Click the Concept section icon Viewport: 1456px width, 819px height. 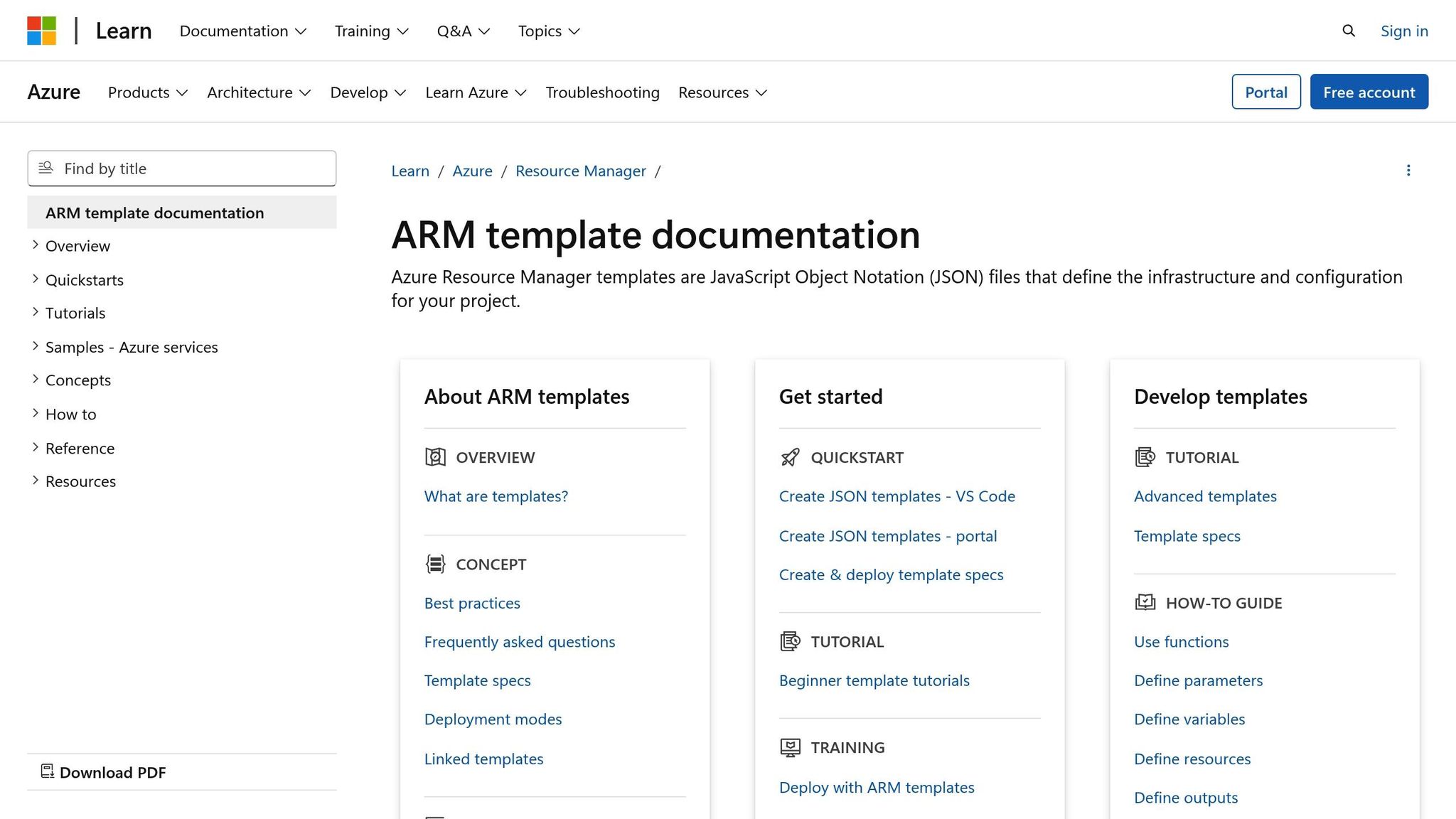pyautogui.click(x=435, y=564)
